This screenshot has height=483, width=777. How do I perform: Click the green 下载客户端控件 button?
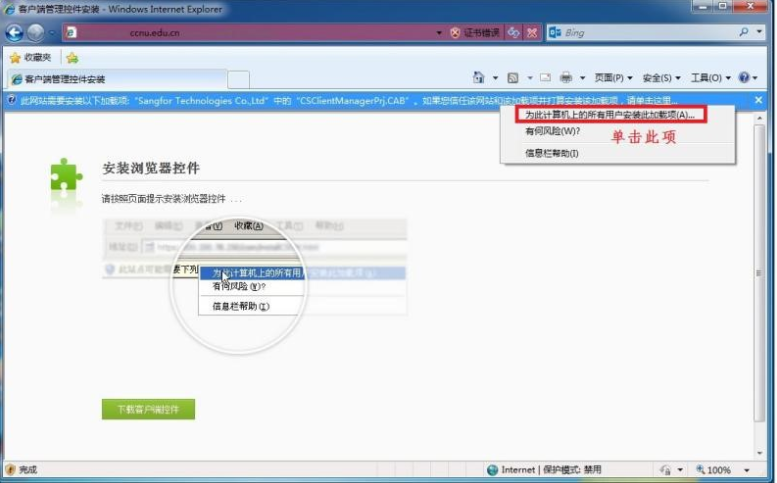coord(148,409)
